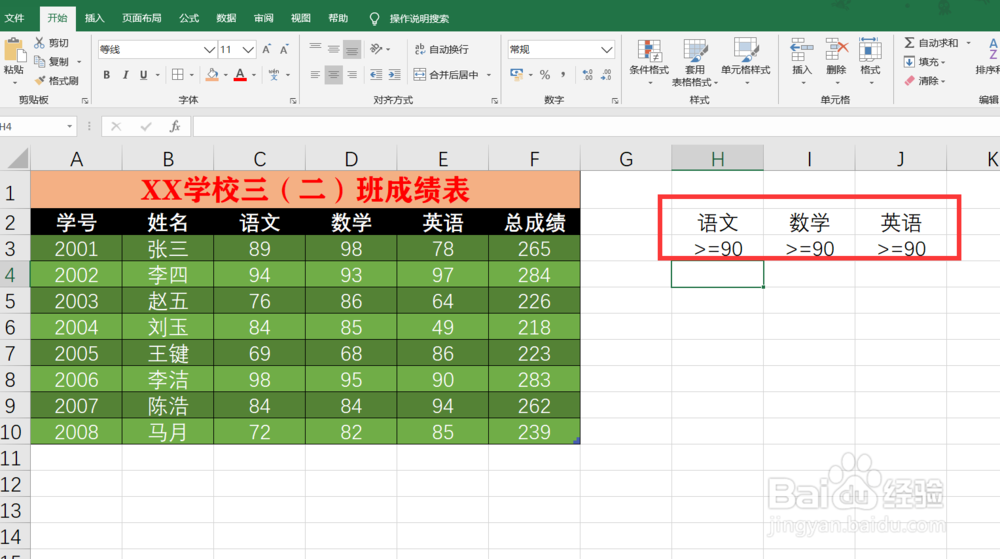This screenshot has height=559, width=1000.
Task: Open Font group dialog launcher
Action: (x=293, y=101)
